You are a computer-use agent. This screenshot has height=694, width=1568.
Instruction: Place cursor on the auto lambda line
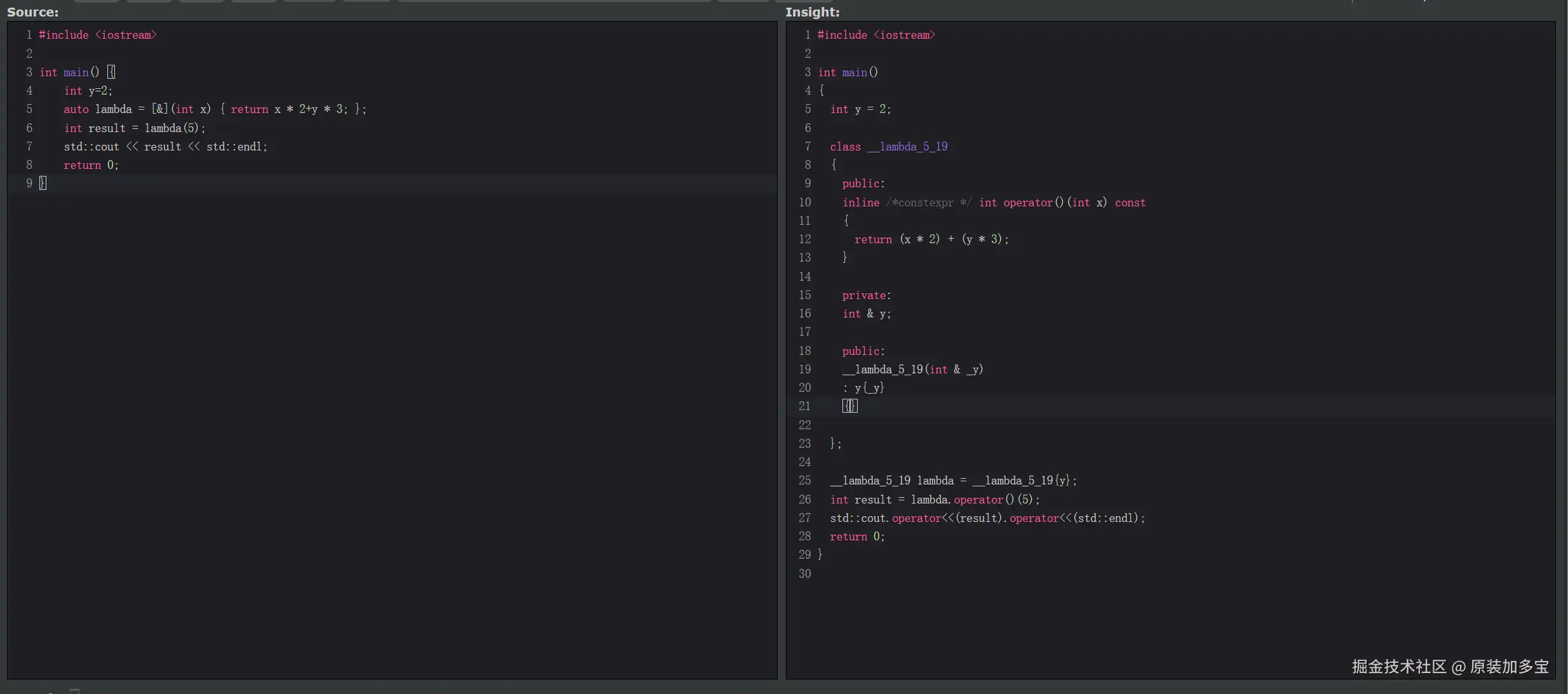tap(215, 109)
